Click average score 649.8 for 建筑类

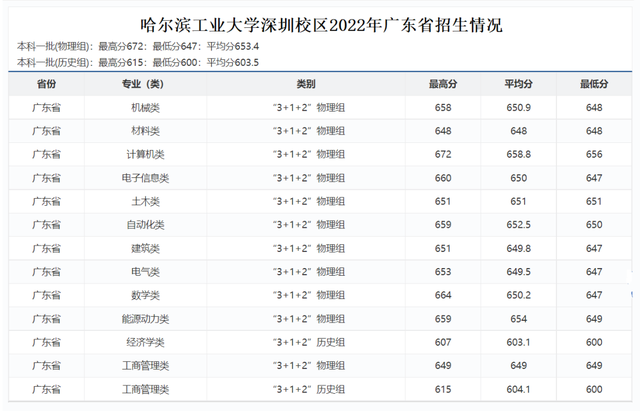518,248
